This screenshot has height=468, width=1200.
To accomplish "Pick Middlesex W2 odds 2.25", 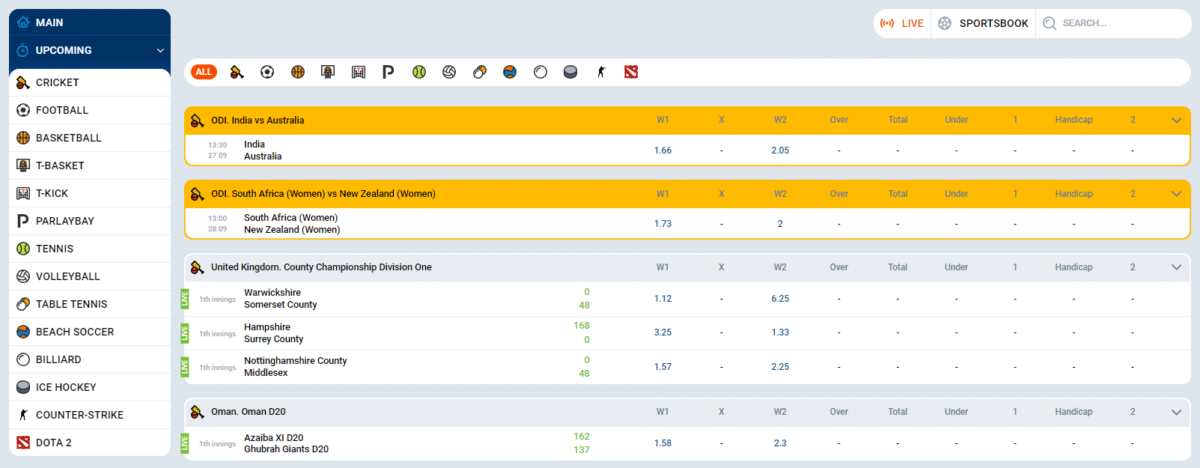I will point(780,367).
